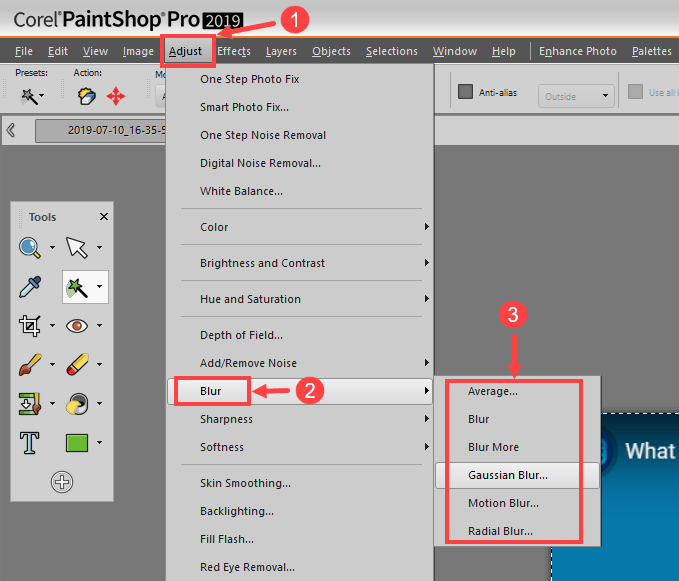Viewport: 679px width, 581px height.
Task: Expand the Sharpness submenu
Action: [x=300, y=419]
